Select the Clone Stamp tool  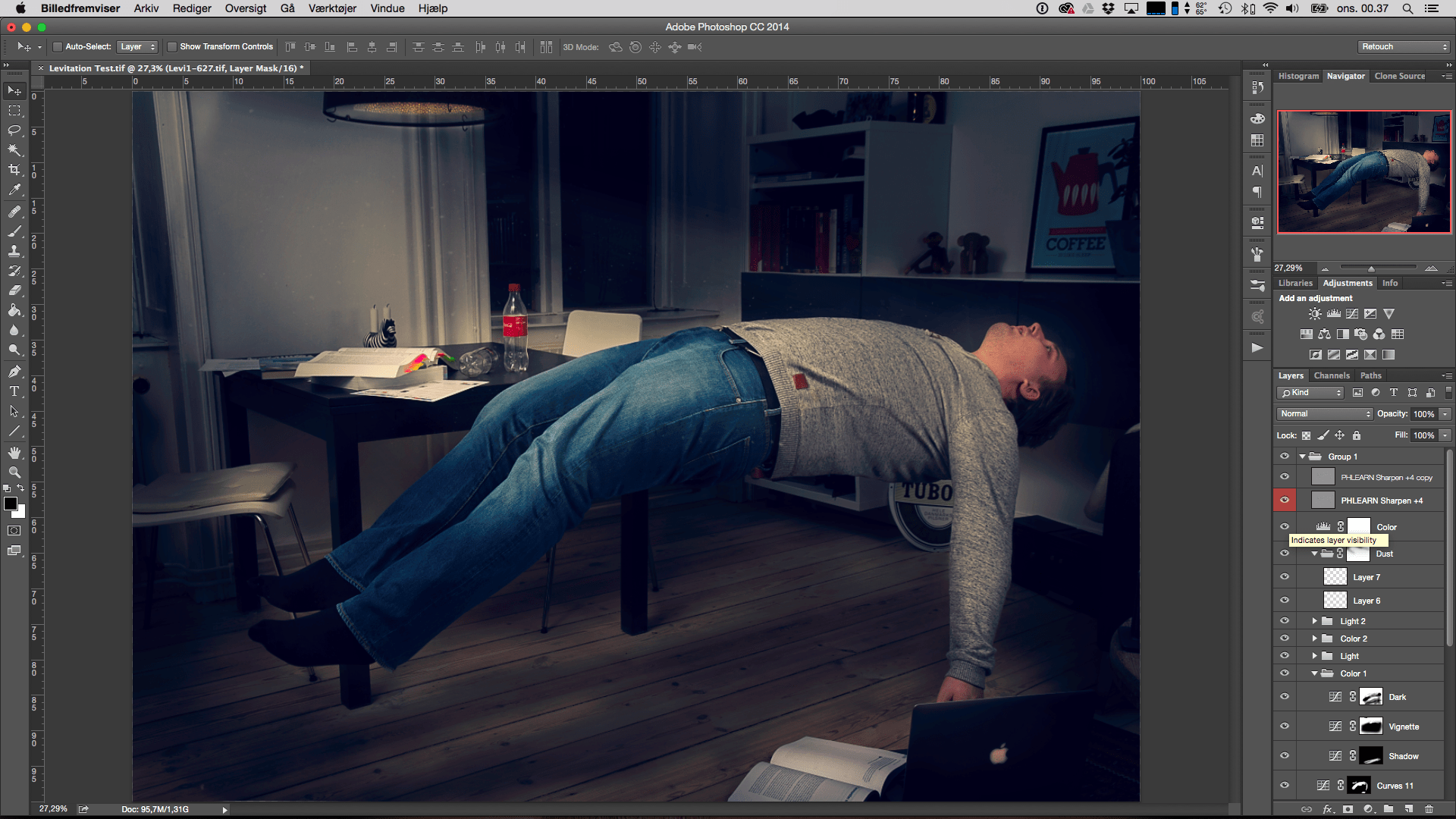14,250
